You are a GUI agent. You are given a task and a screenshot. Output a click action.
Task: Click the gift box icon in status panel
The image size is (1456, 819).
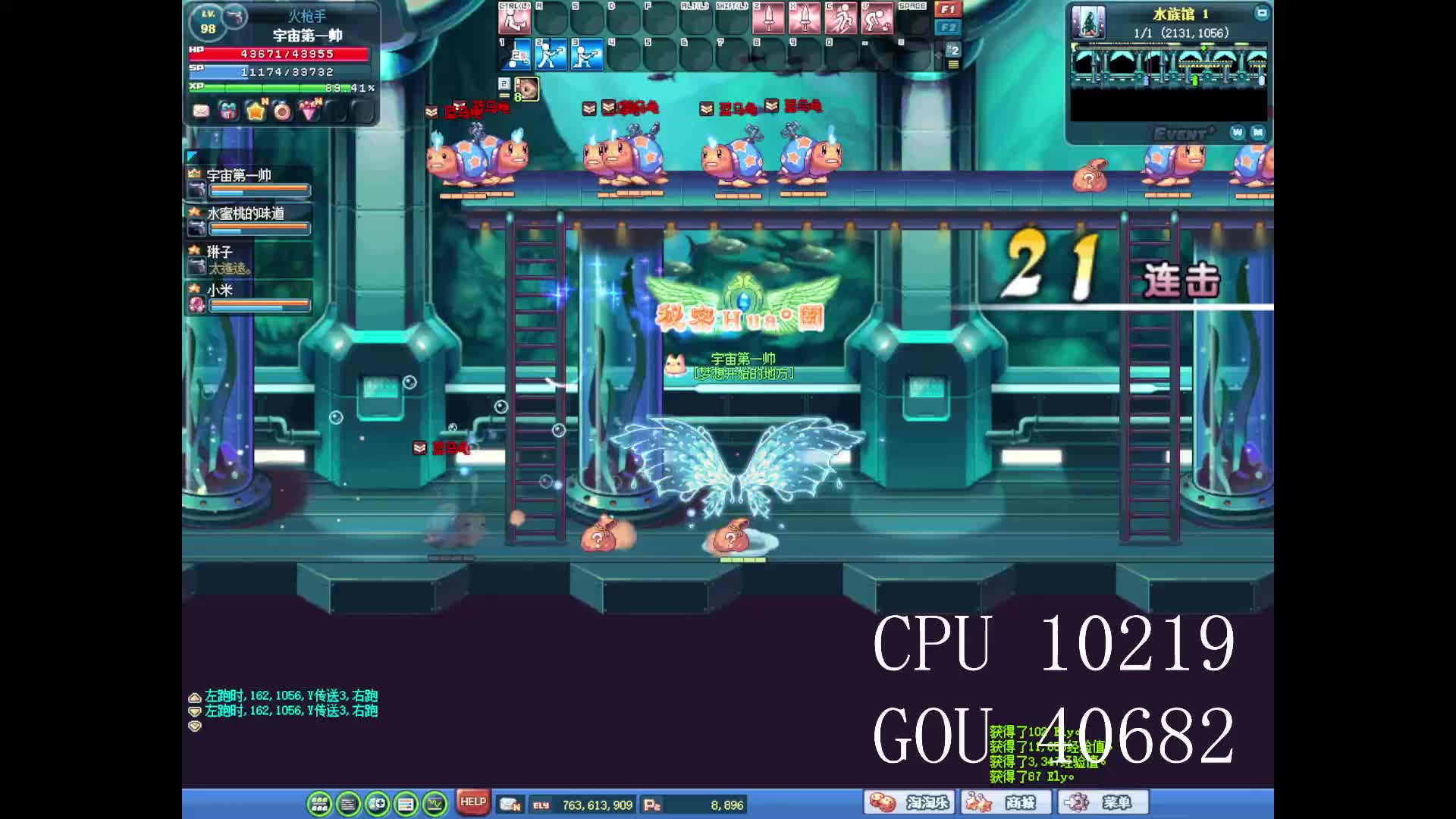pyautogui.click(x=227, y=111)
